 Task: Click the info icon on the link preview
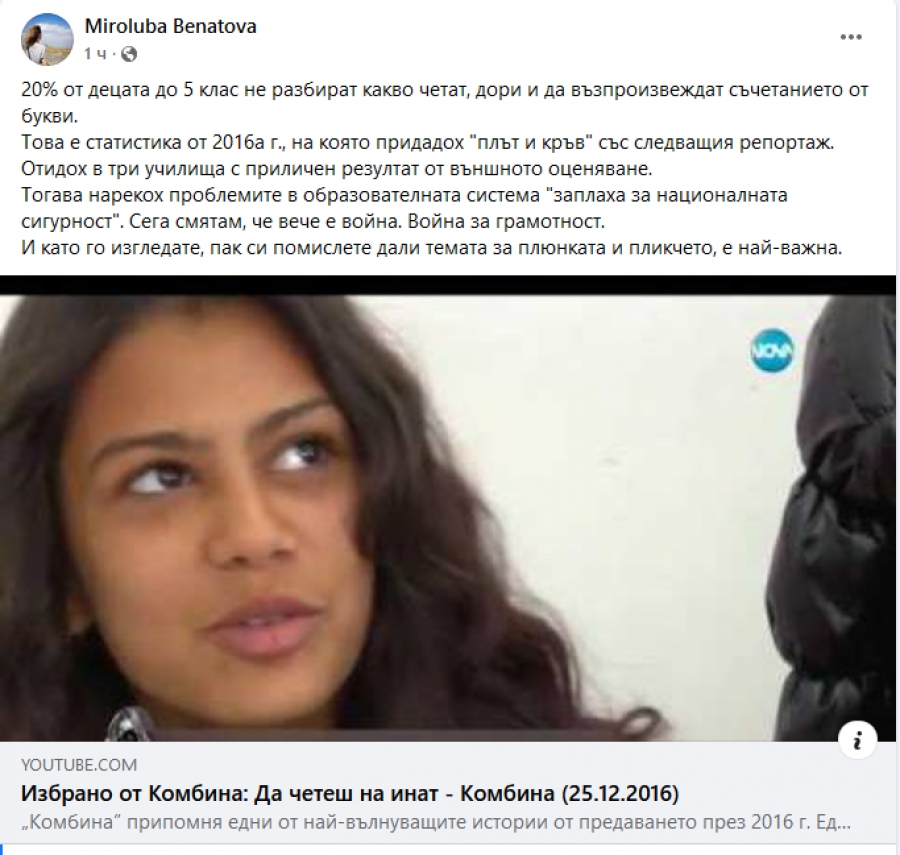tap(858, 740)
